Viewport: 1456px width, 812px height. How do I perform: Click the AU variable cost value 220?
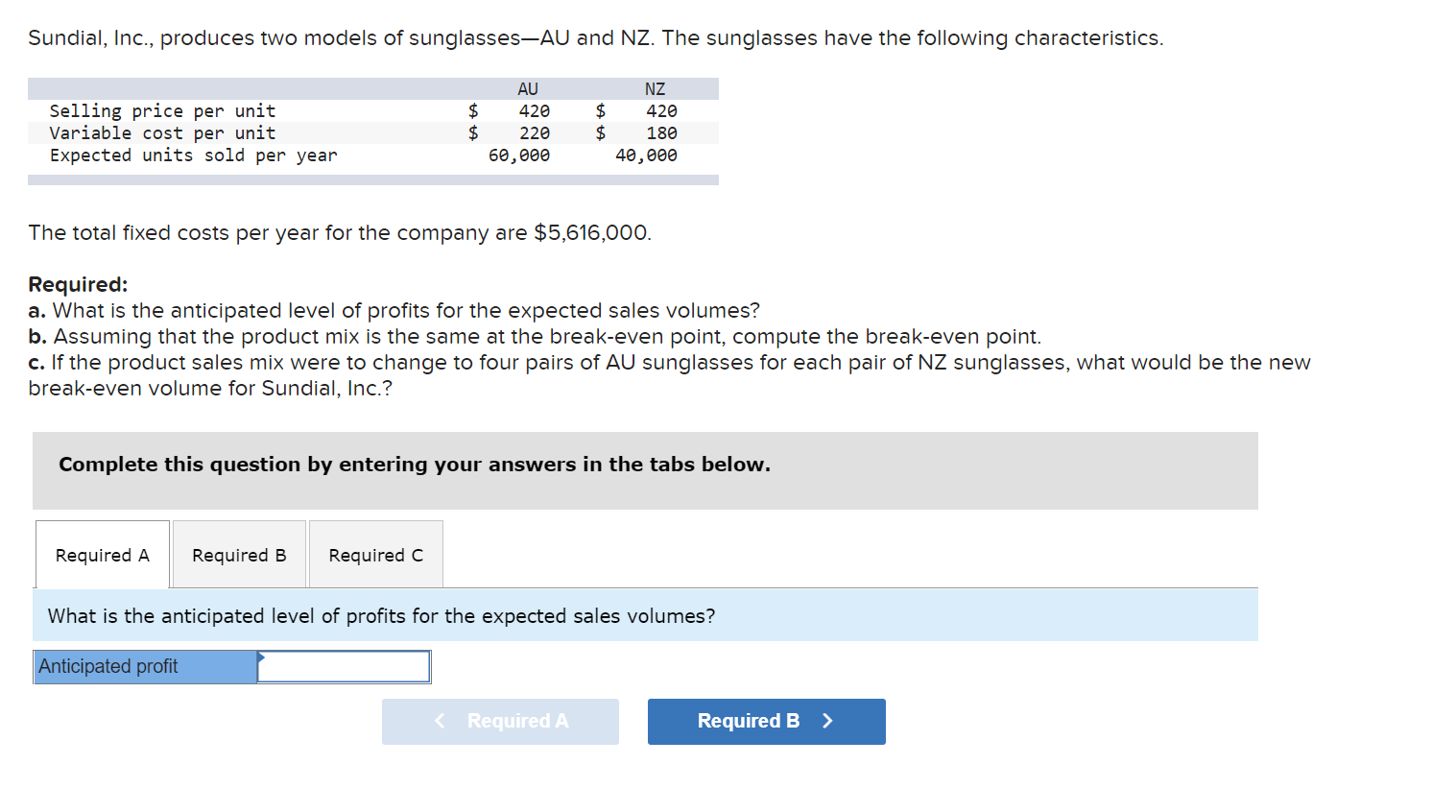coord(535,133)
